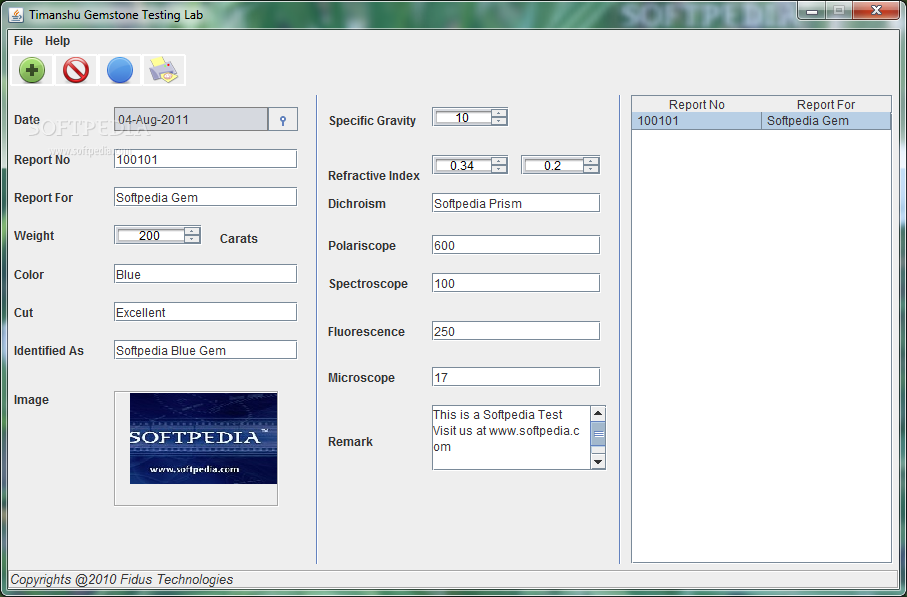This screenshot has height=597, width=907.
Task: Click the blue circle toolbar icon
Action: pos(120,71)
